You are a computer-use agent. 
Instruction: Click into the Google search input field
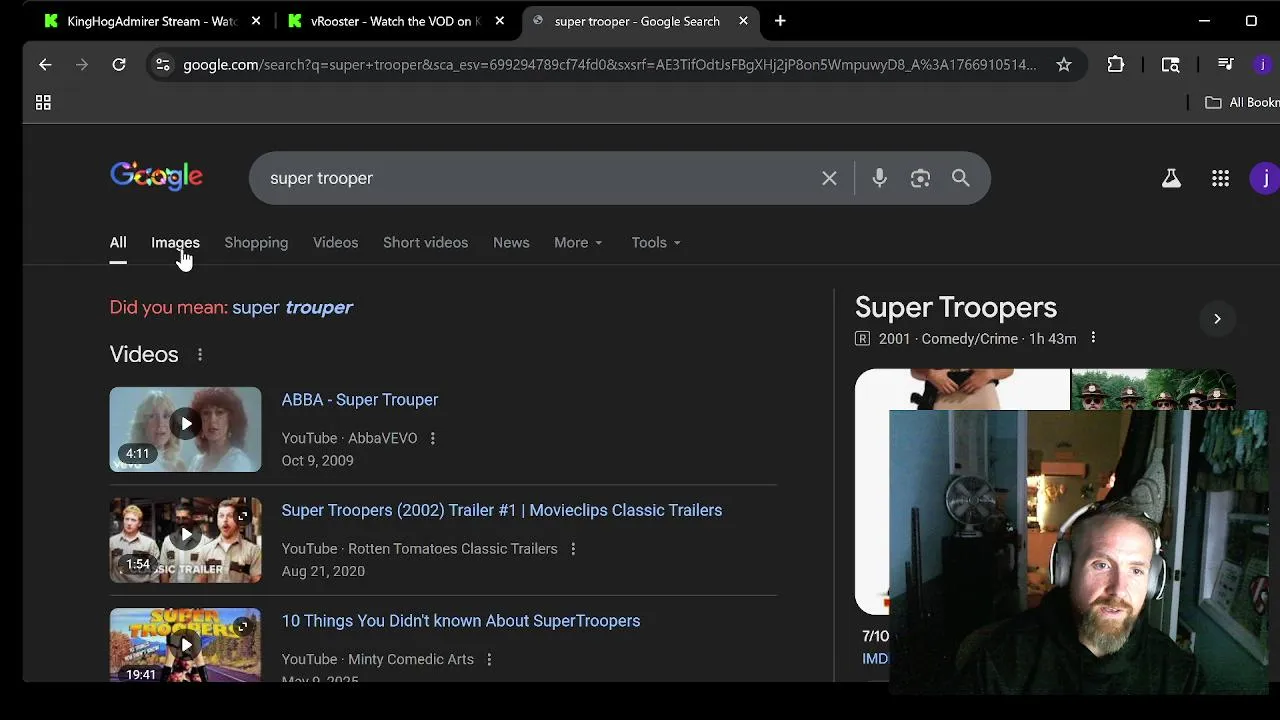pos(540,178)
